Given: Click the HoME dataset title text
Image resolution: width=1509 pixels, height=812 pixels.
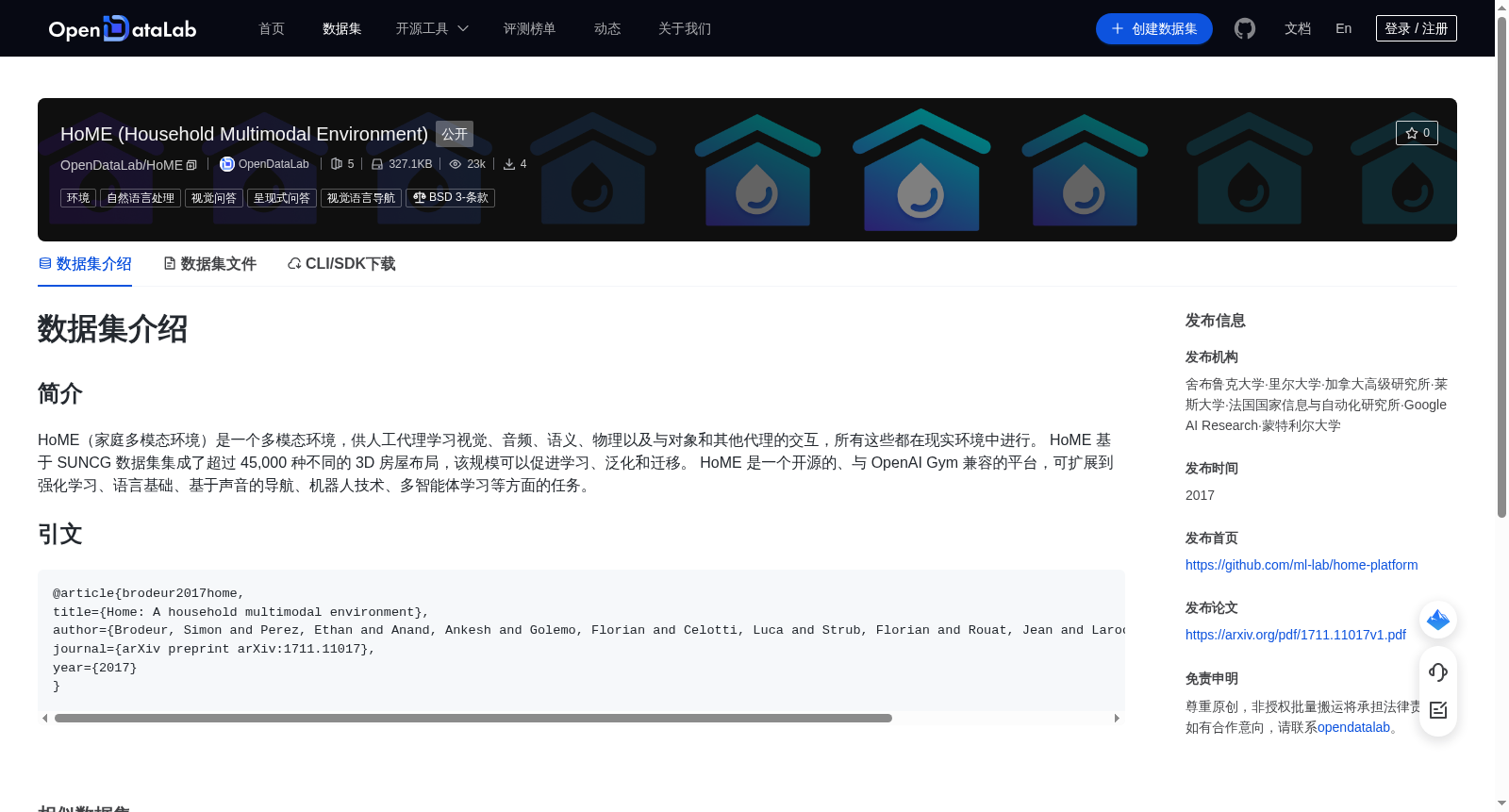Looking at the screenshot, I should coord(244,134).
